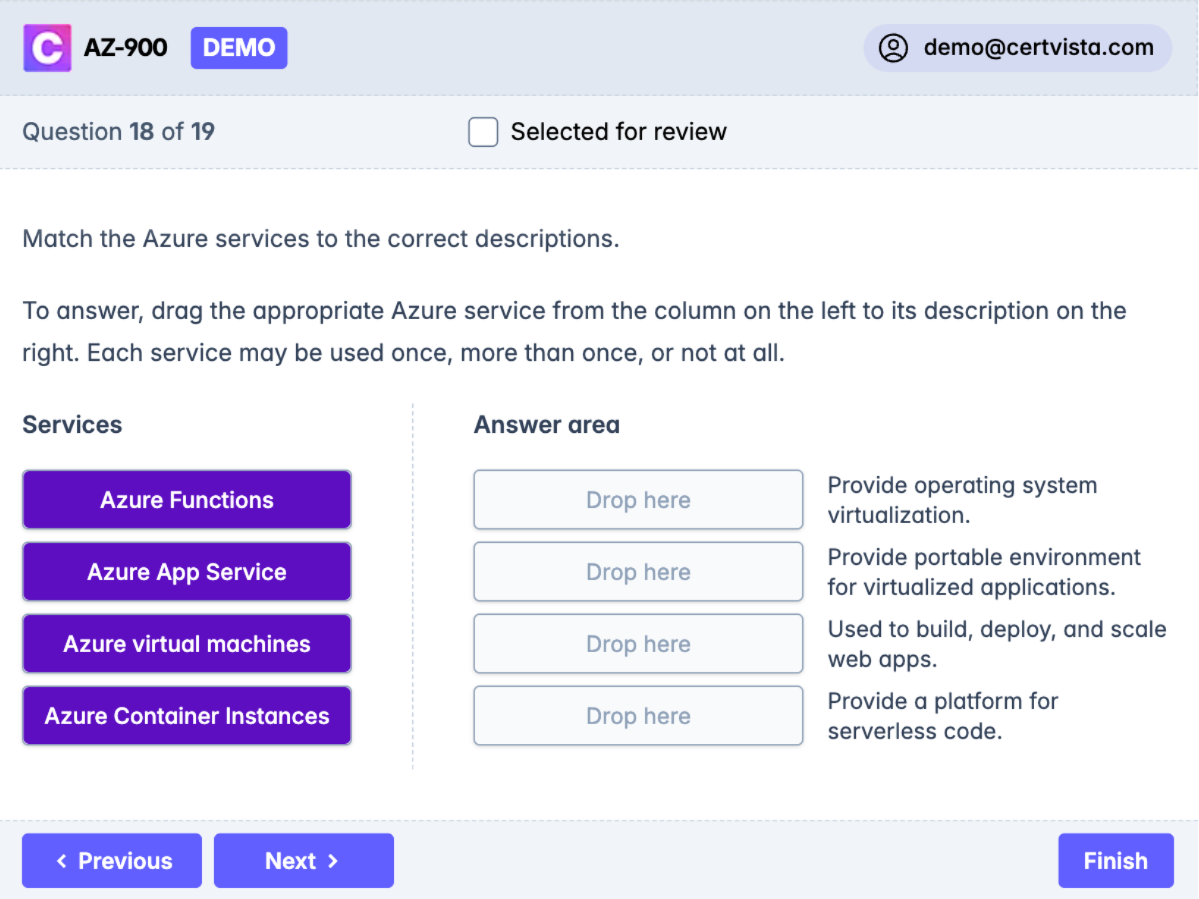The width and height of the screenshot is (1199, 899).
Task: Click the Answer area heading
Action: coord(546,424)
